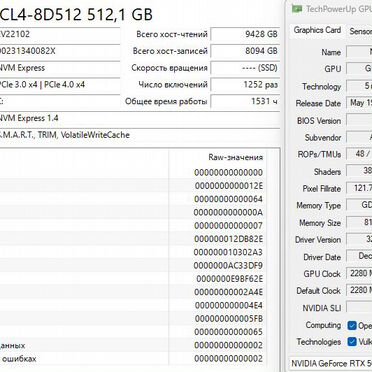This screenshot has height=372, width=372.
Task: Select raw value 0000000000065
Action: click(x=229, y=332)
